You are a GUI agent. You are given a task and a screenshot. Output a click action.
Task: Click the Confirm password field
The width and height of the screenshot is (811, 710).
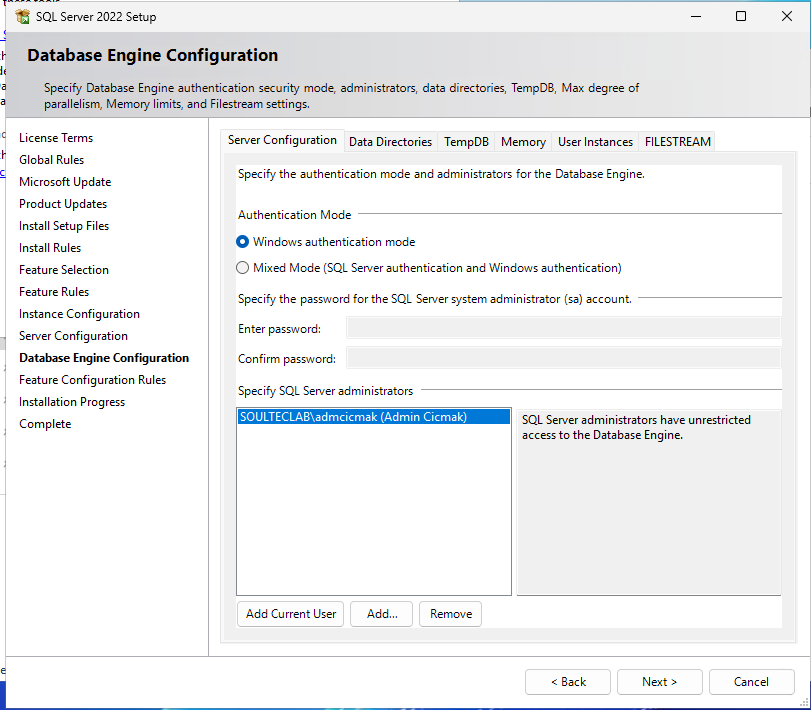pyautogui.click(x=563, y=358)
